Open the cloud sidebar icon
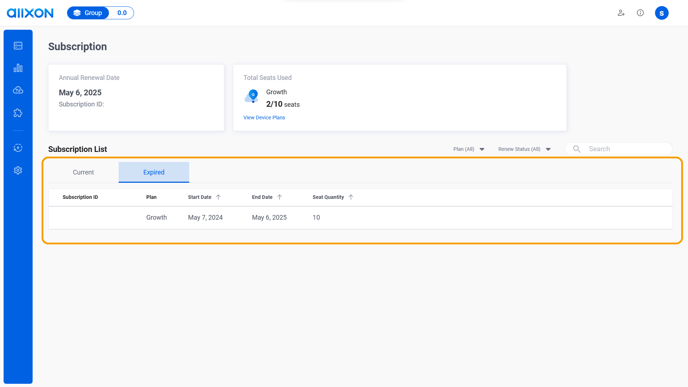This screenshot has height=387, width=688. (x=18, y=90)
